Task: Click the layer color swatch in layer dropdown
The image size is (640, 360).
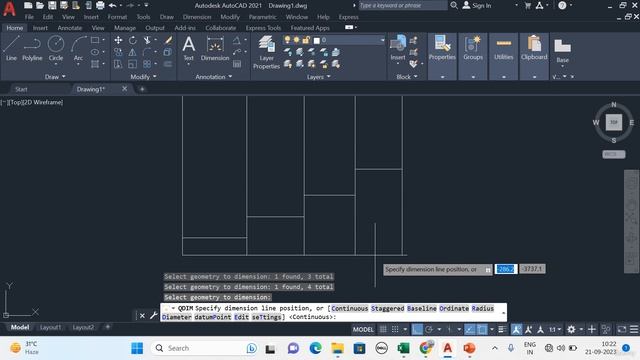Action: [x=316, y=40]
